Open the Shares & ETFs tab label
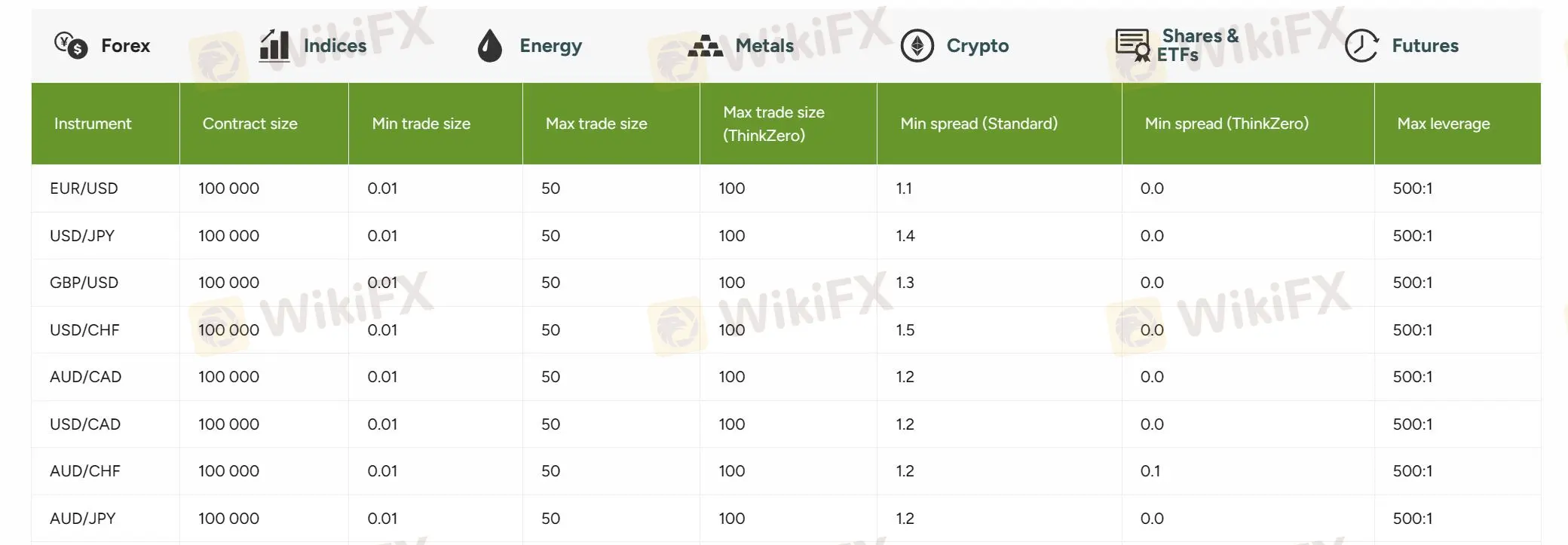Screen dimensions: 1568x545 pyautogui.click(x=1198, y=45)
